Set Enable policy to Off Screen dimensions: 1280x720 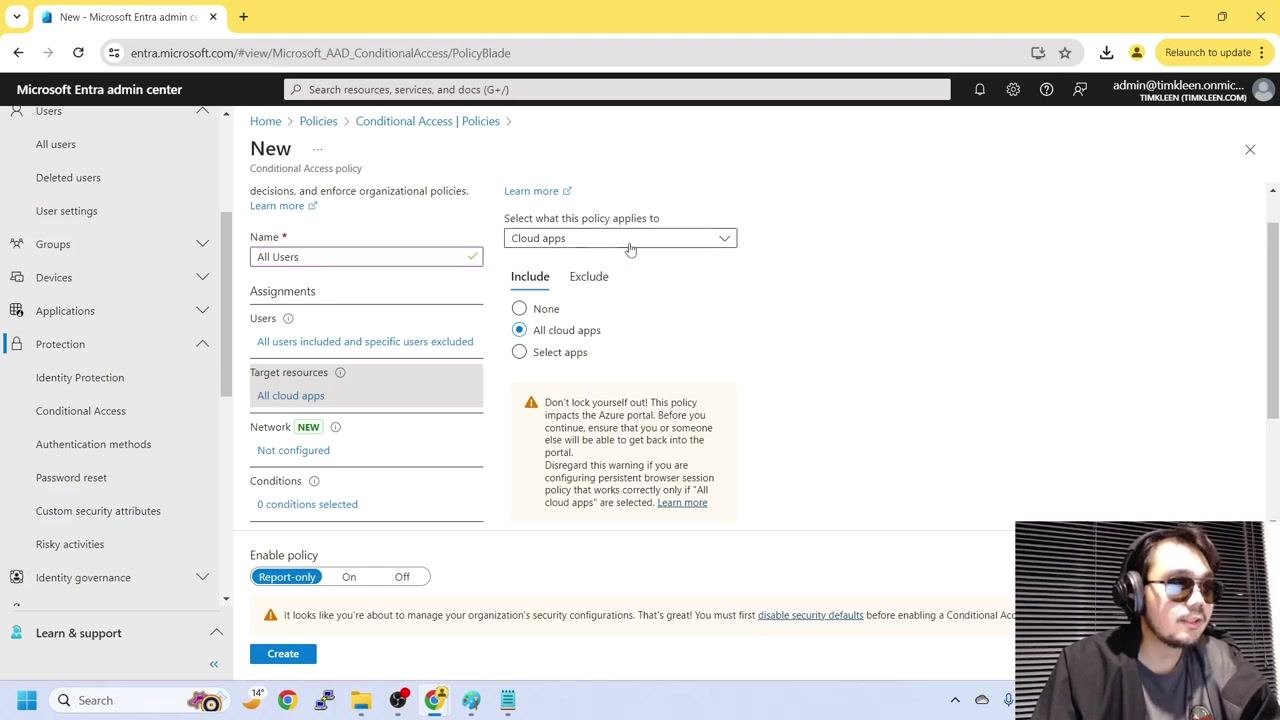(402, 577)
